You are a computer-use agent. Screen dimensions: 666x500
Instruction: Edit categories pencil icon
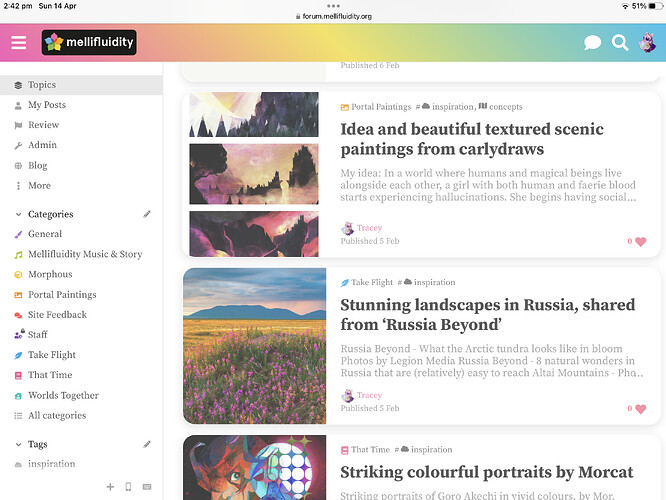(x=147, y=214)
